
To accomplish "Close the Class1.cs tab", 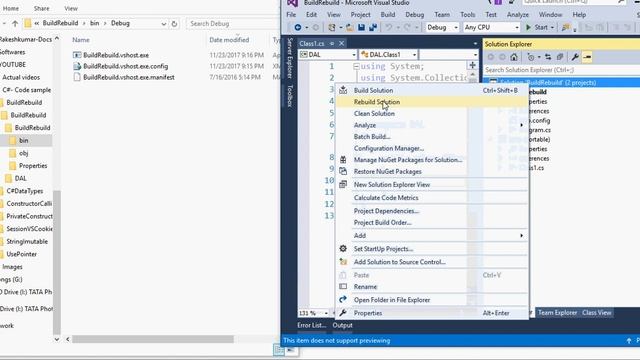I will [x=342, y=43].
